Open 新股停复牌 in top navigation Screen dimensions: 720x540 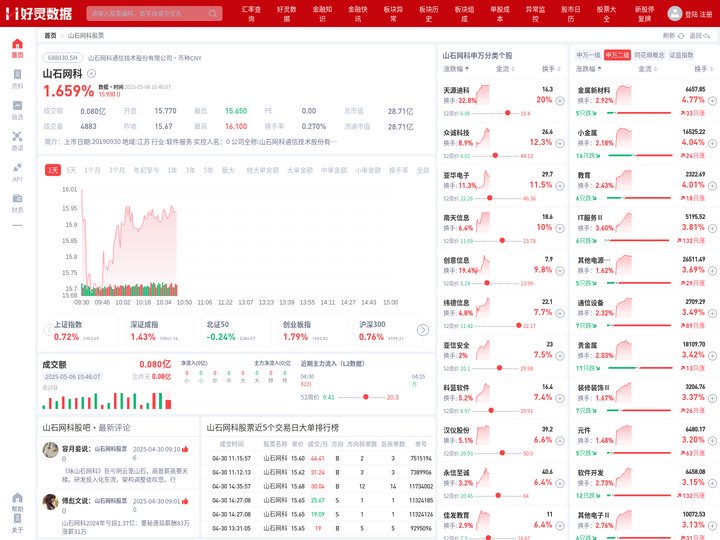point(644,14)
